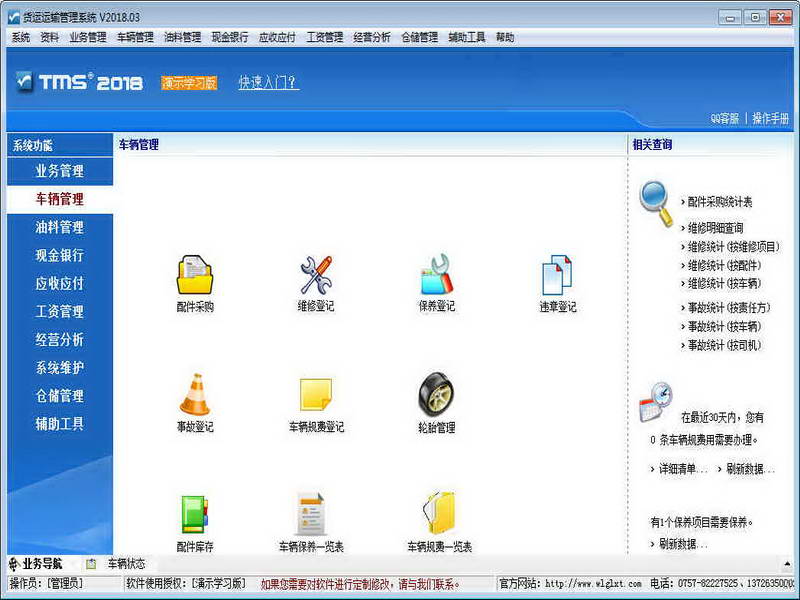Open the 车辆管理 menu in menu bar

pyautogui.click(x=135, y=37)
